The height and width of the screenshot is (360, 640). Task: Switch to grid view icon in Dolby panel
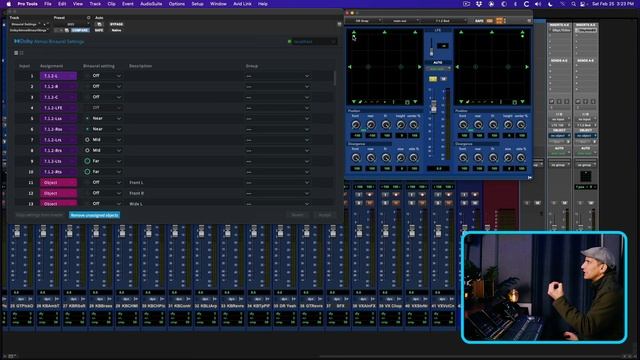coord(22,53)
